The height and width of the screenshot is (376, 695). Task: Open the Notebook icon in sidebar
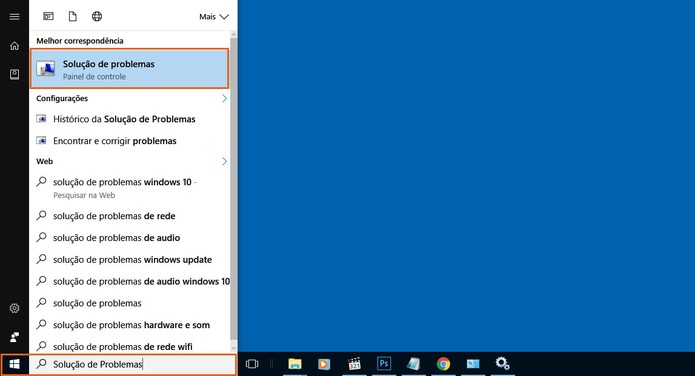tap(14, 74)
